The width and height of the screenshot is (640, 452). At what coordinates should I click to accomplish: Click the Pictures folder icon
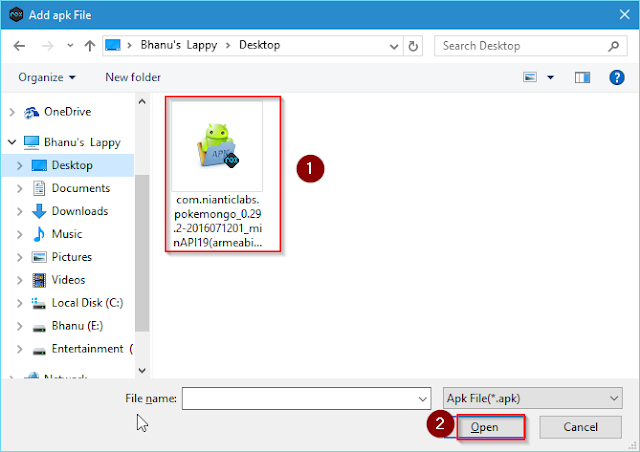click(39, 257)
